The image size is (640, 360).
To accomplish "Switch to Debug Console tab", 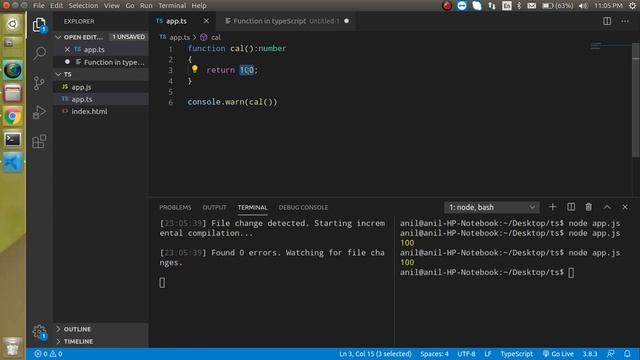I will coord(303,207).
